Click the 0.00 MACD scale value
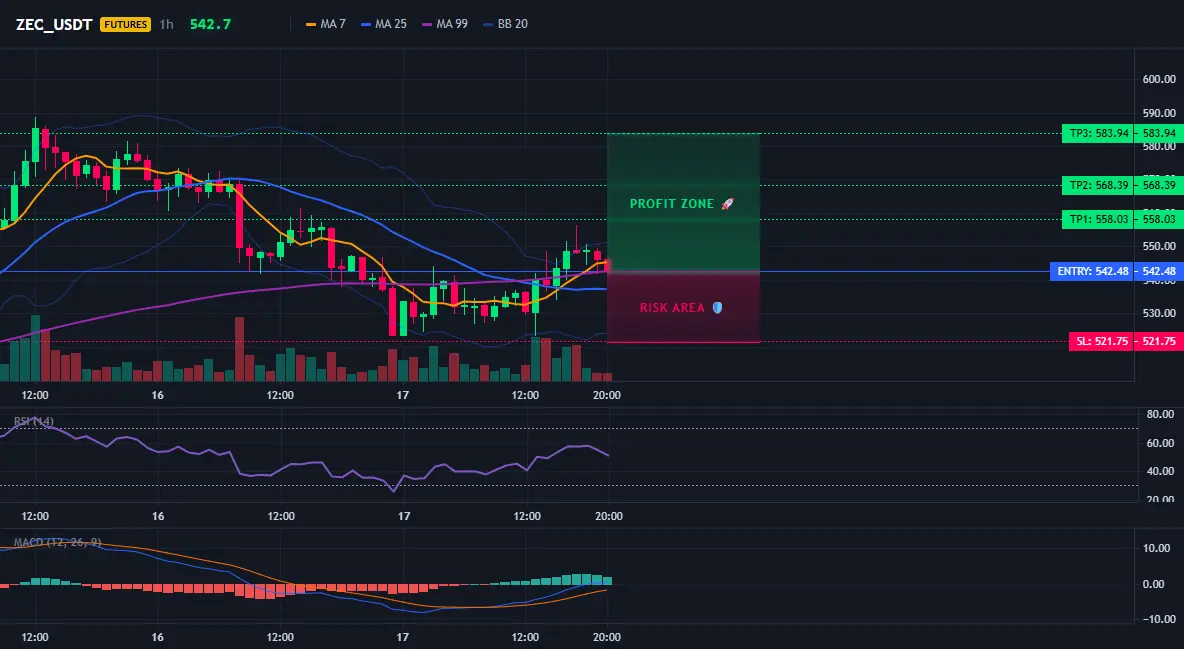This screenshot has height=649, width=1184. tap(1153, 584)
